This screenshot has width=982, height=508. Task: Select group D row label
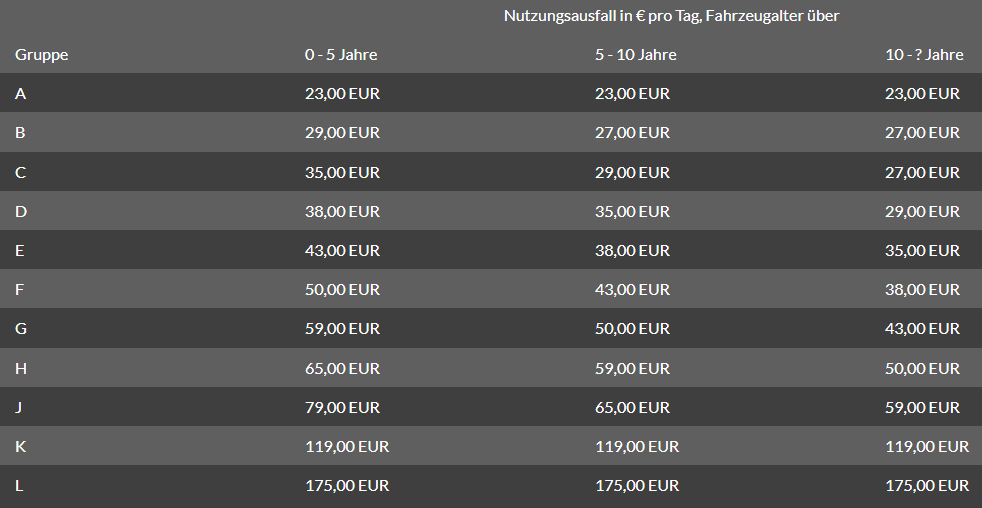pyautogui.click(x=21, y=211)
